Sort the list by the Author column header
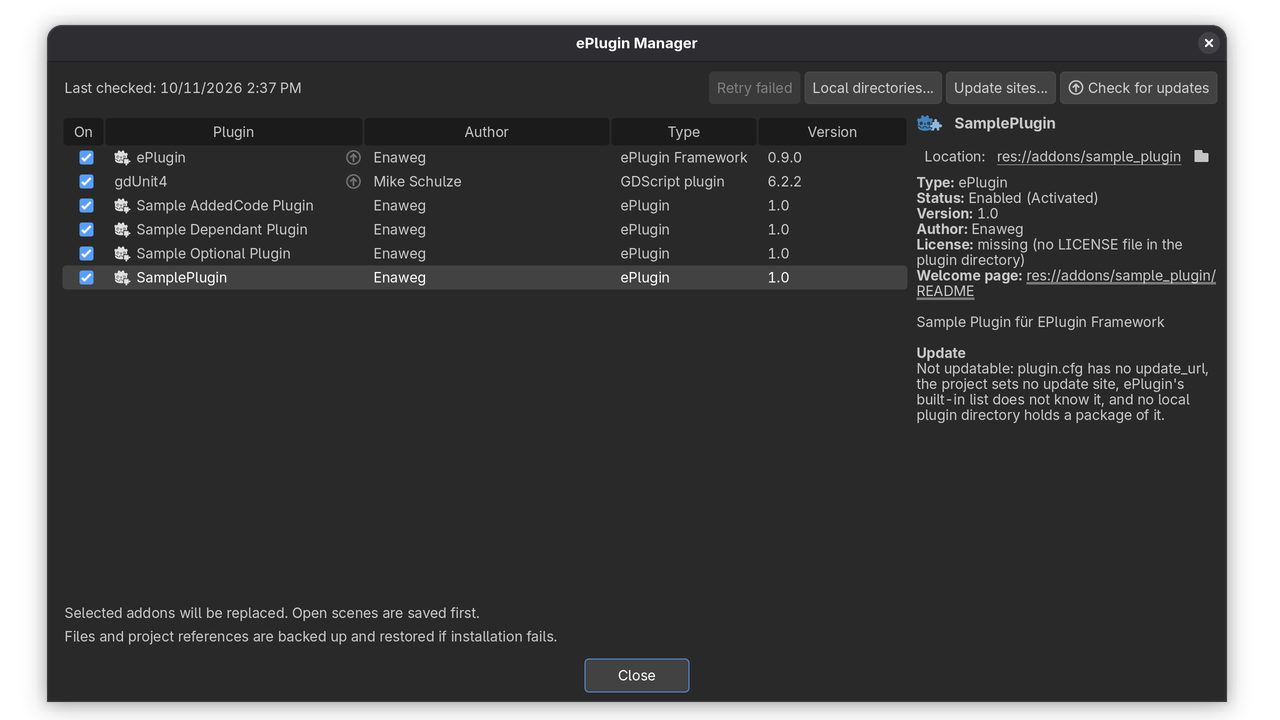The width and height of the screenshot is (1280, 720). 486,132
